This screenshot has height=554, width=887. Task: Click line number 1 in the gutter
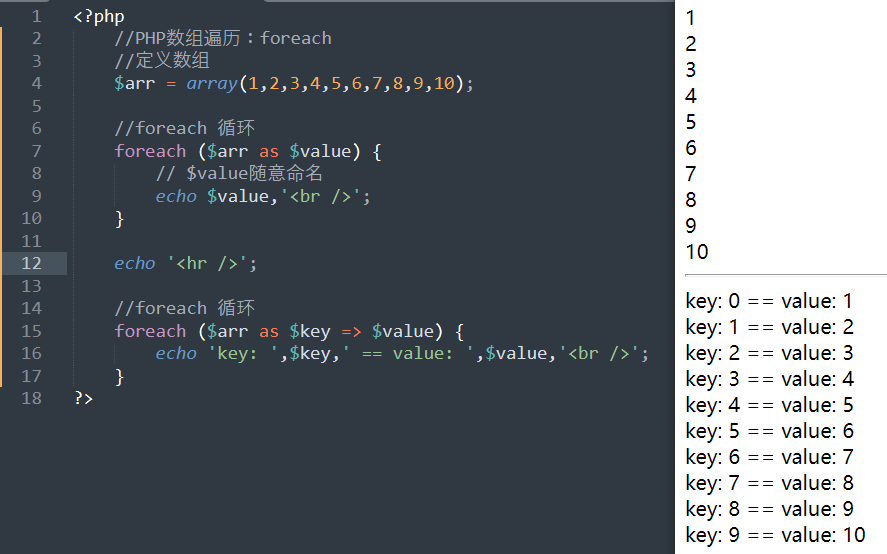click(36, 17)
